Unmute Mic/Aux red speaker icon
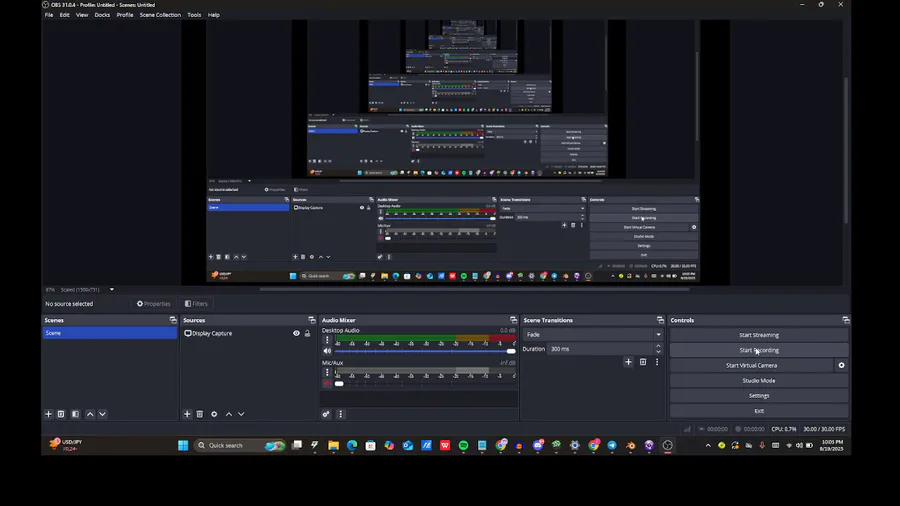The height and width of the screenshot is (506, 900). 327,383
